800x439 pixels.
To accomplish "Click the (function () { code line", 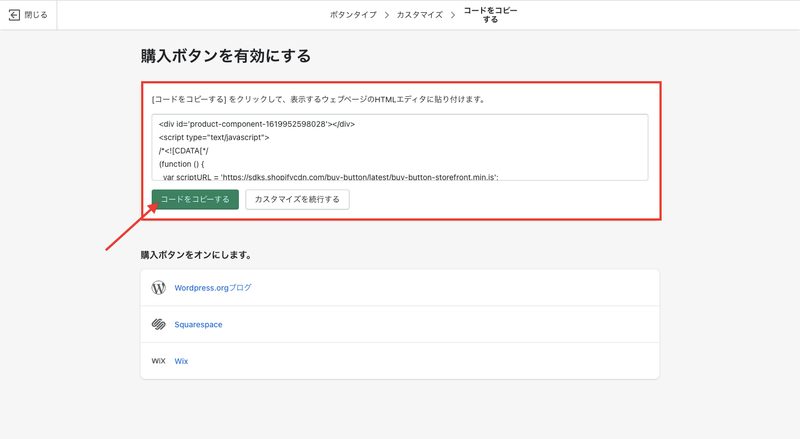I will point(181,164).
